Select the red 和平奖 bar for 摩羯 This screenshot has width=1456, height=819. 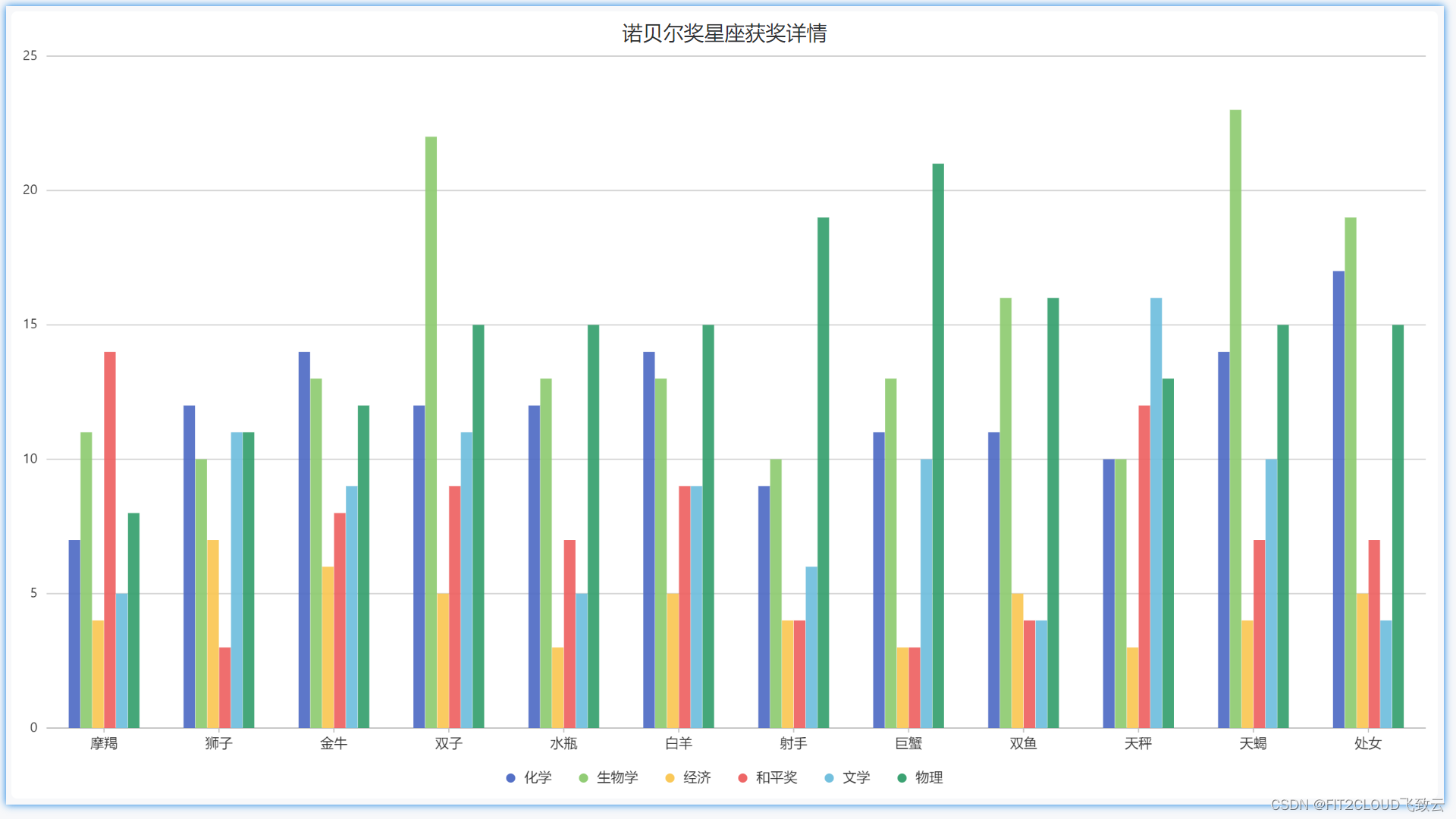(x=110, y=538)
